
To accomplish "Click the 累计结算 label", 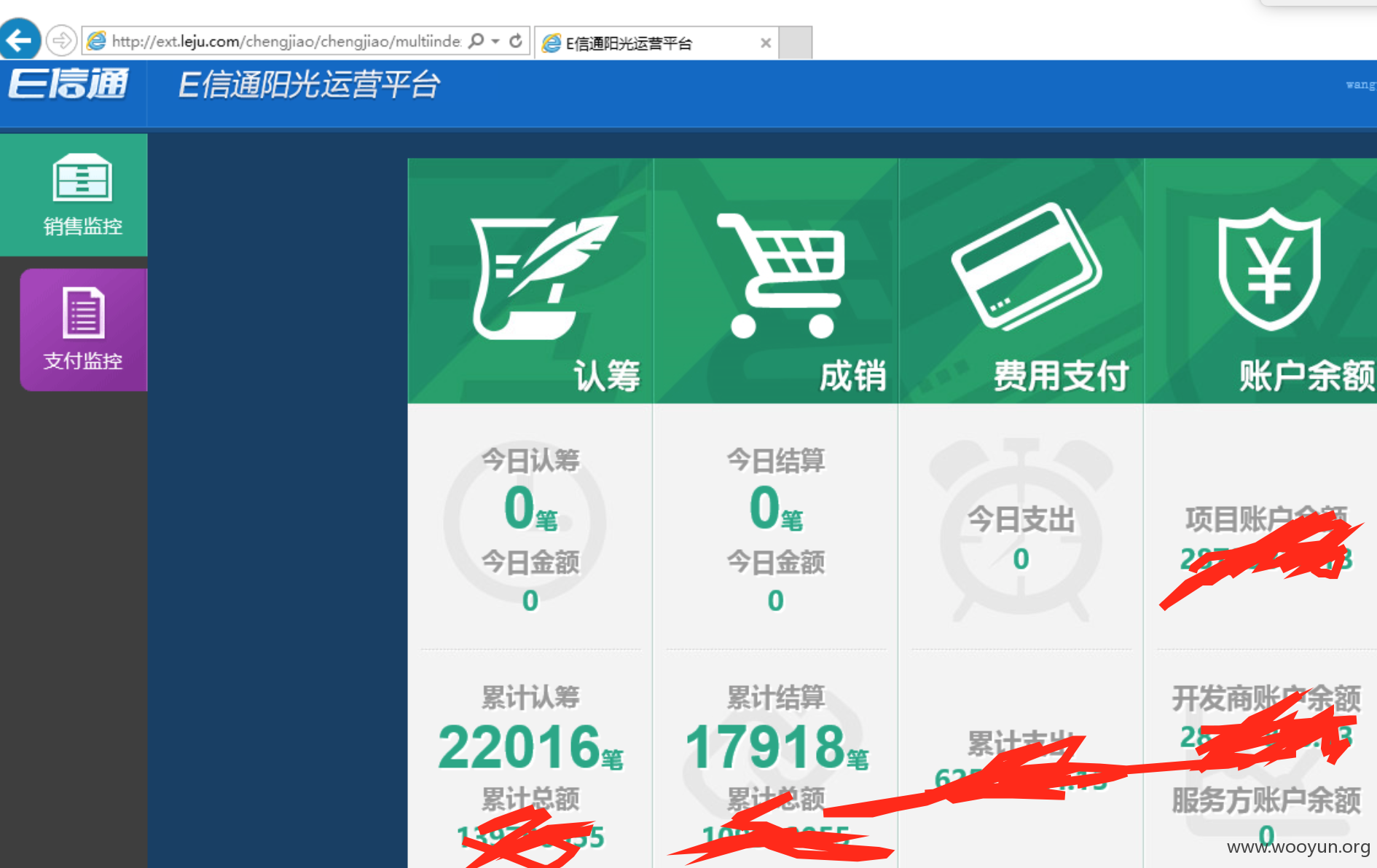I will [x=776, y=698].
